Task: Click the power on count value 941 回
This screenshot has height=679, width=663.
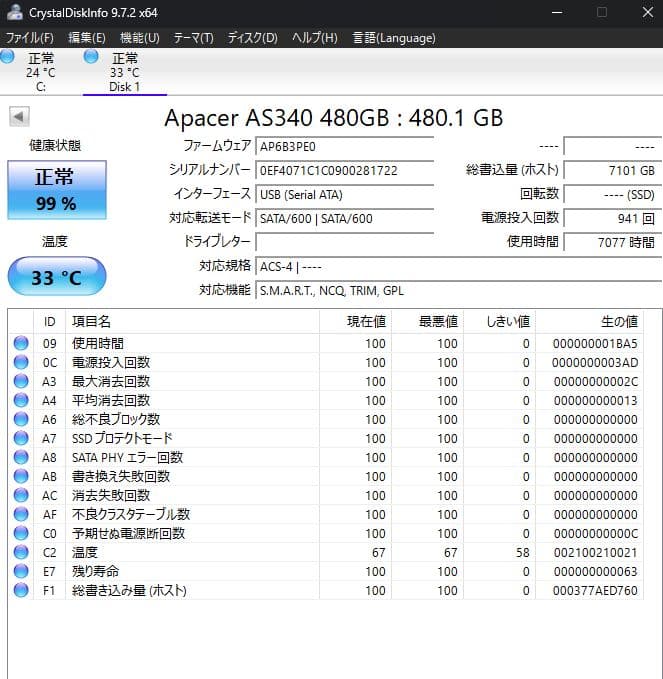Action: [x=613, y=219]
